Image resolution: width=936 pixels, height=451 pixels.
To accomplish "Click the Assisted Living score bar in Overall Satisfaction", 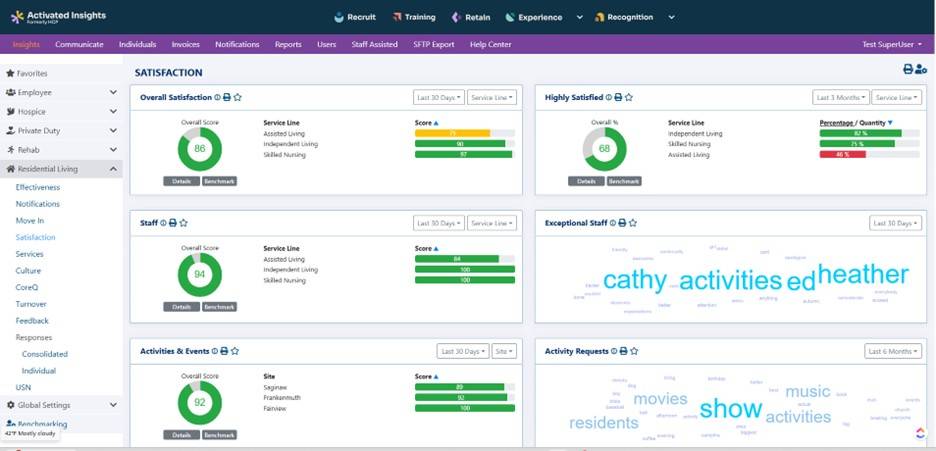I will pos(452,132).
